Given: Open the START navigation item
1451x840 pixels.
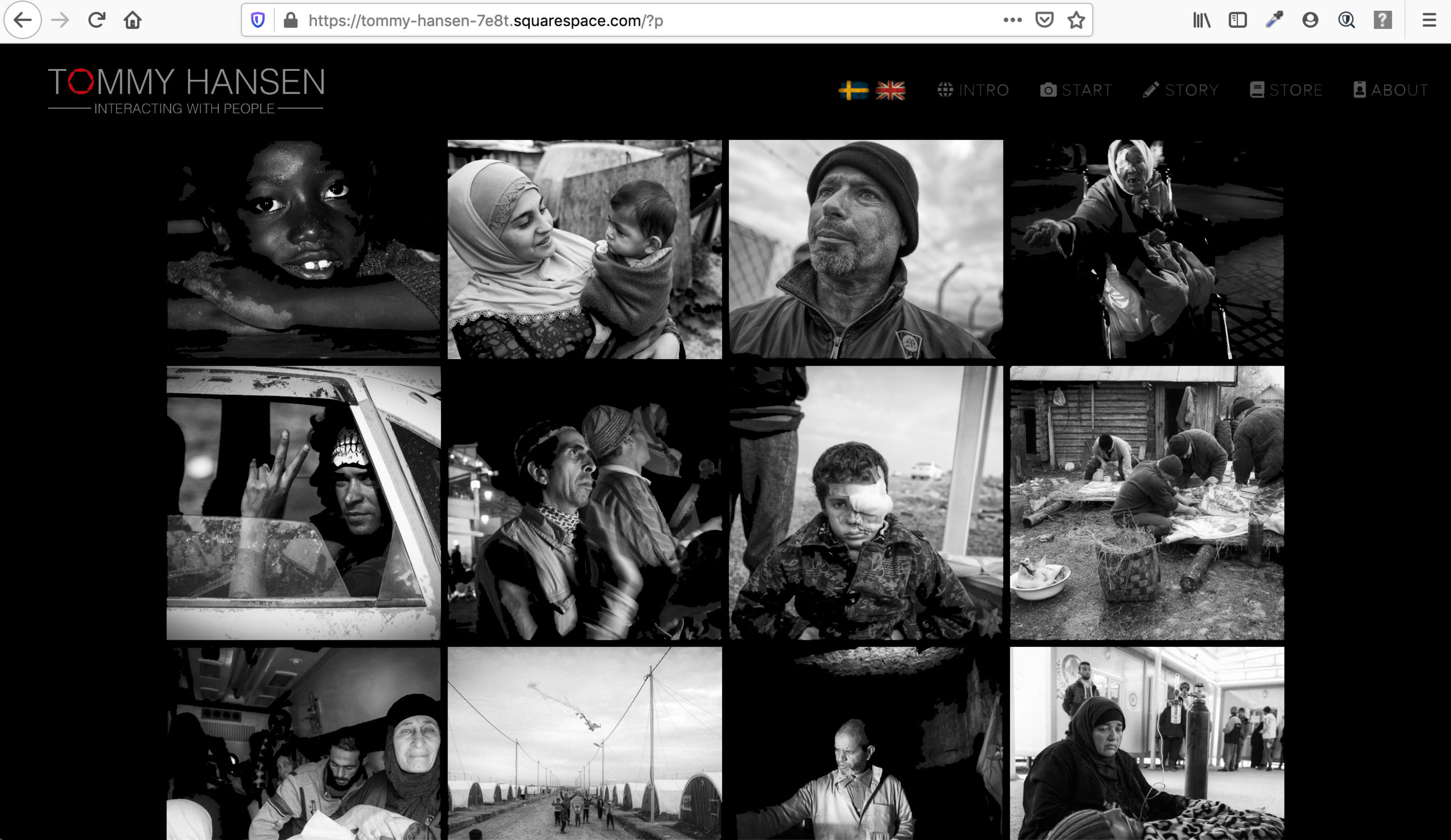Looking at the screenshot, I should [1076, 90].
